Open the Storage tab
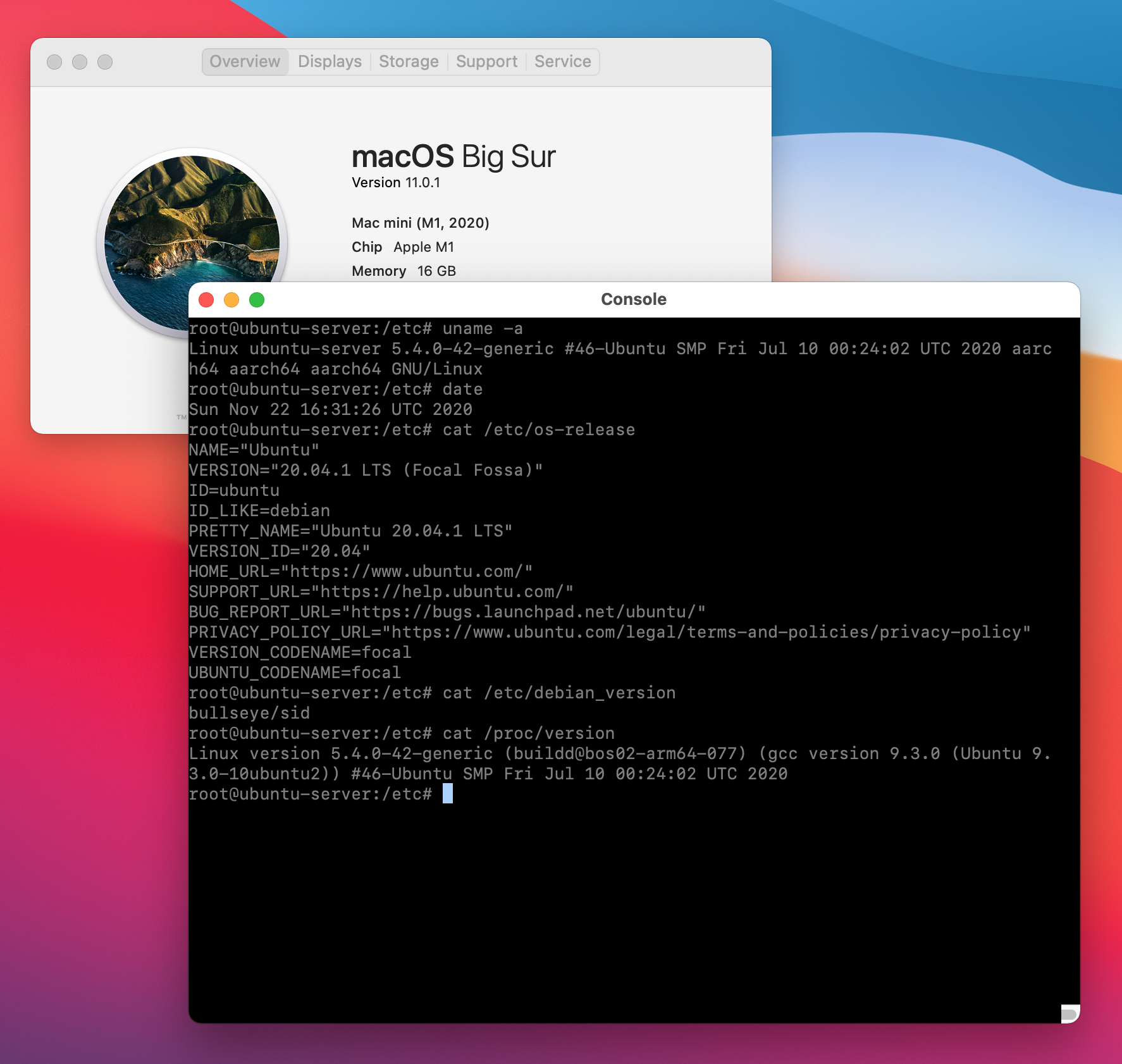Screen dimensions: 1122x1064 pos(409,61)
